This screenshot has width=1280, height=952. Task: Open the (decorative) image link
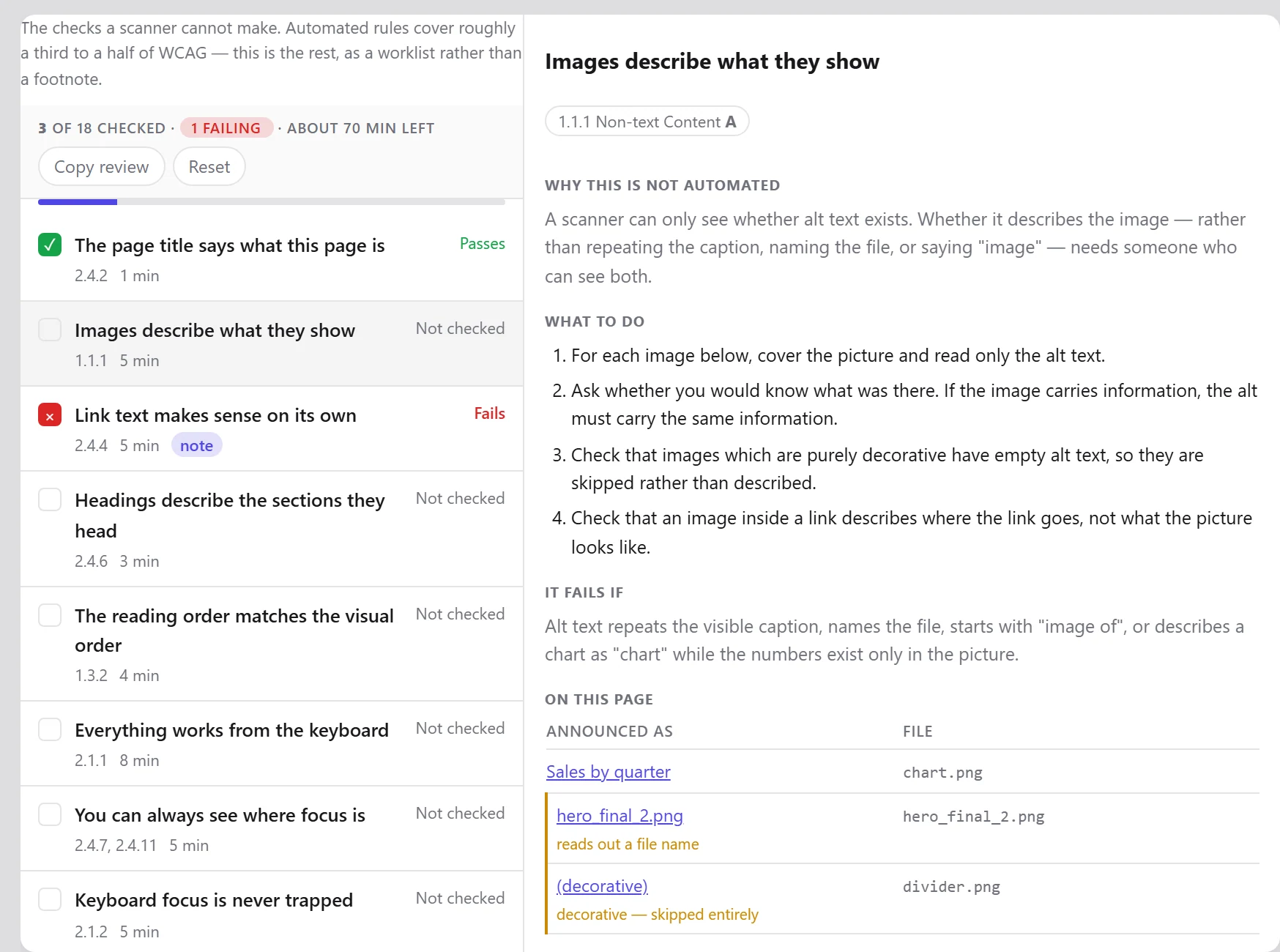point(602,886)
